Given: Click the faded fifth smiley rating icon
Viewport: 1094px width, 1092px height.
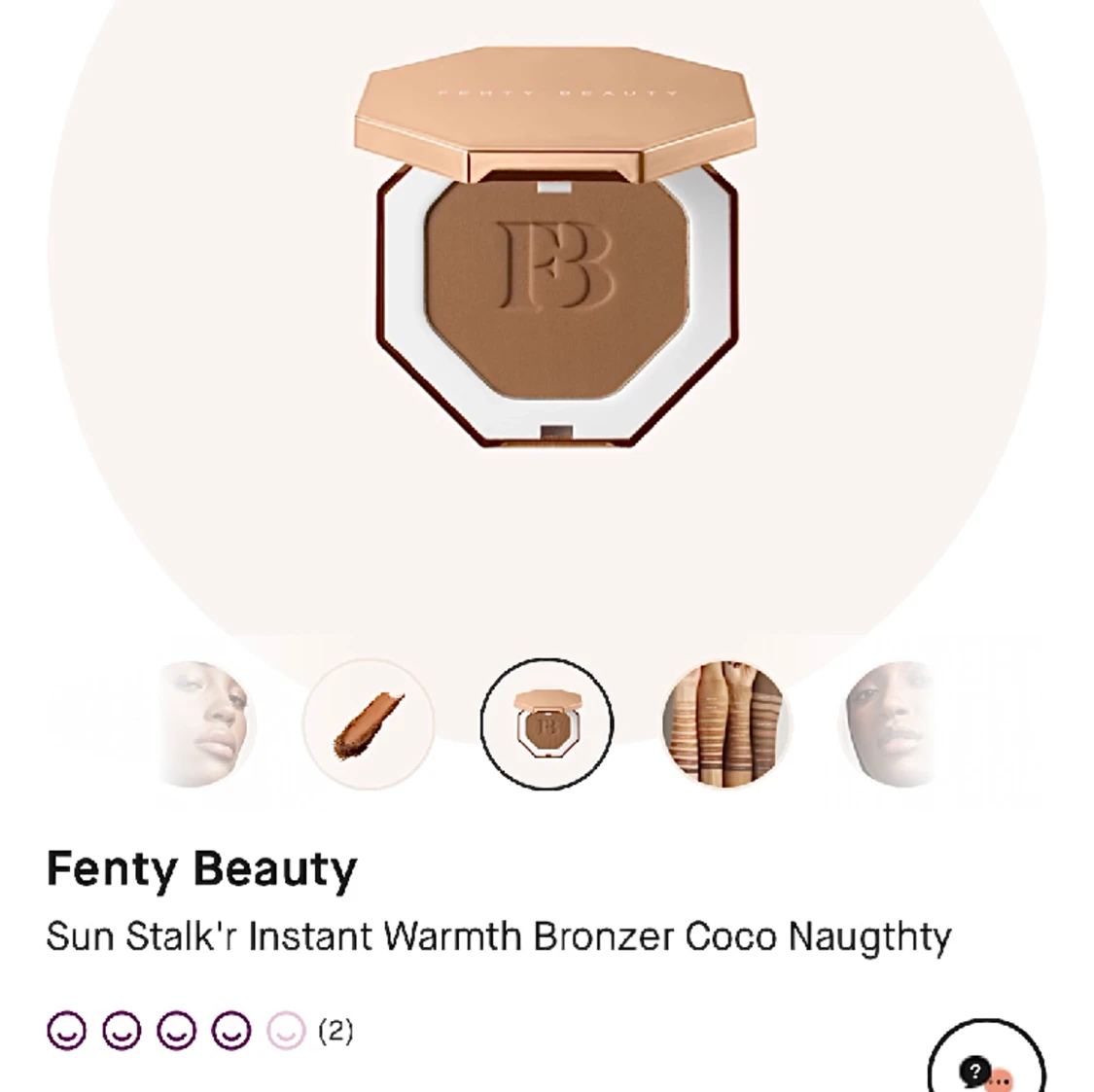Looking at the screenshot, I should pyautogui.click(x=286, y=1031).
